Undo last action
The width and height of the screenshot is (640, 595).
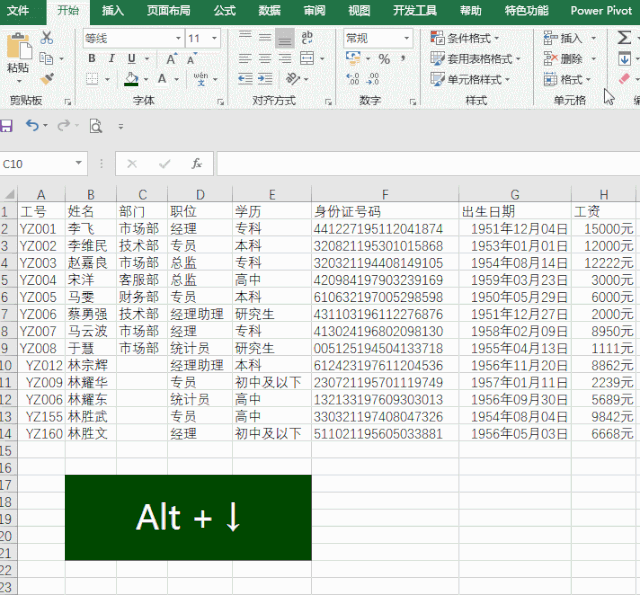click(32, 125)
